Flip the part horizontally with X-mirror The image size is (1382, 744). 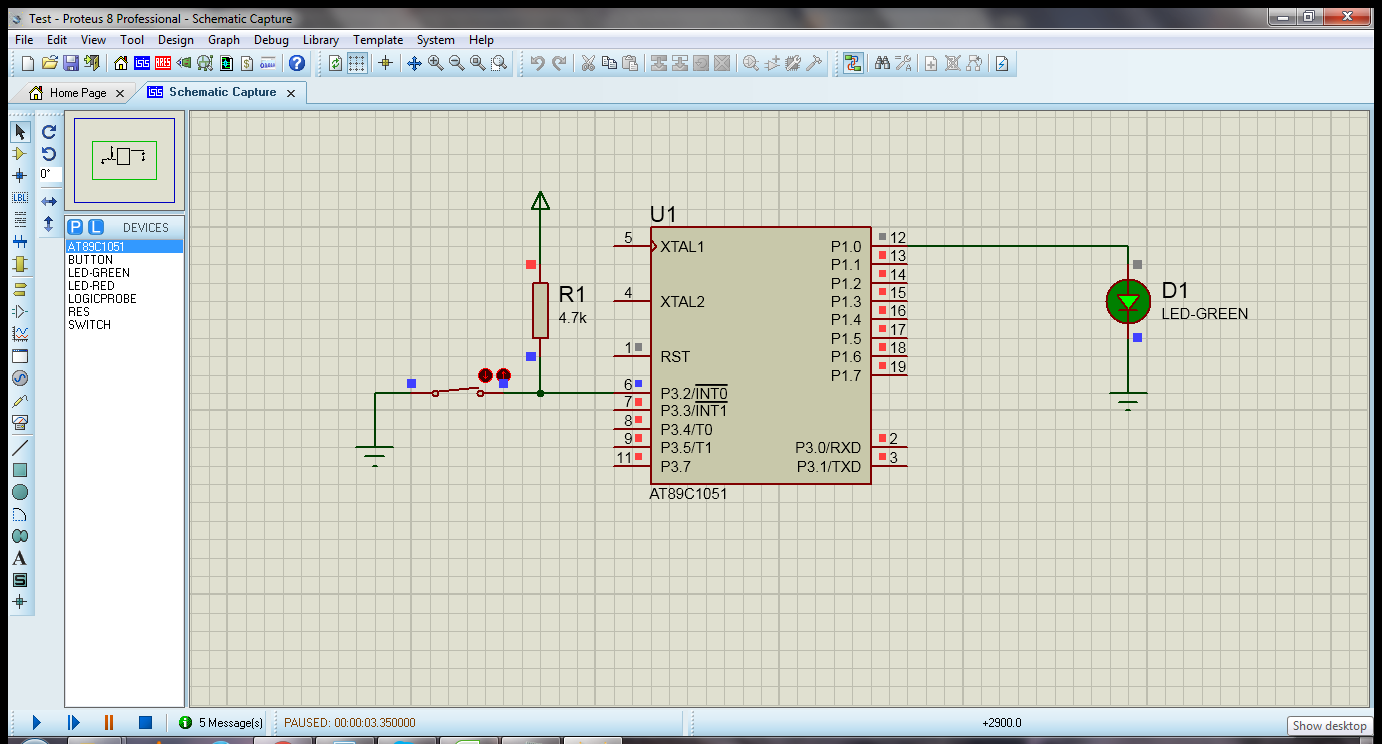click(49, 202)
